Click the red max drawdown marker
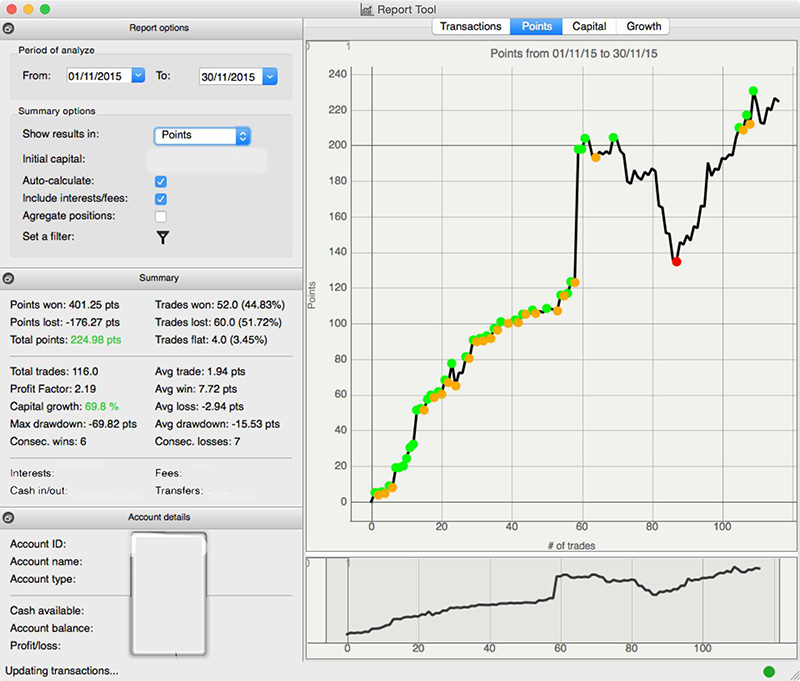Image resolution: width=800 pixels, height=681 pixels. pyautogui.click(x=677, y=261)
